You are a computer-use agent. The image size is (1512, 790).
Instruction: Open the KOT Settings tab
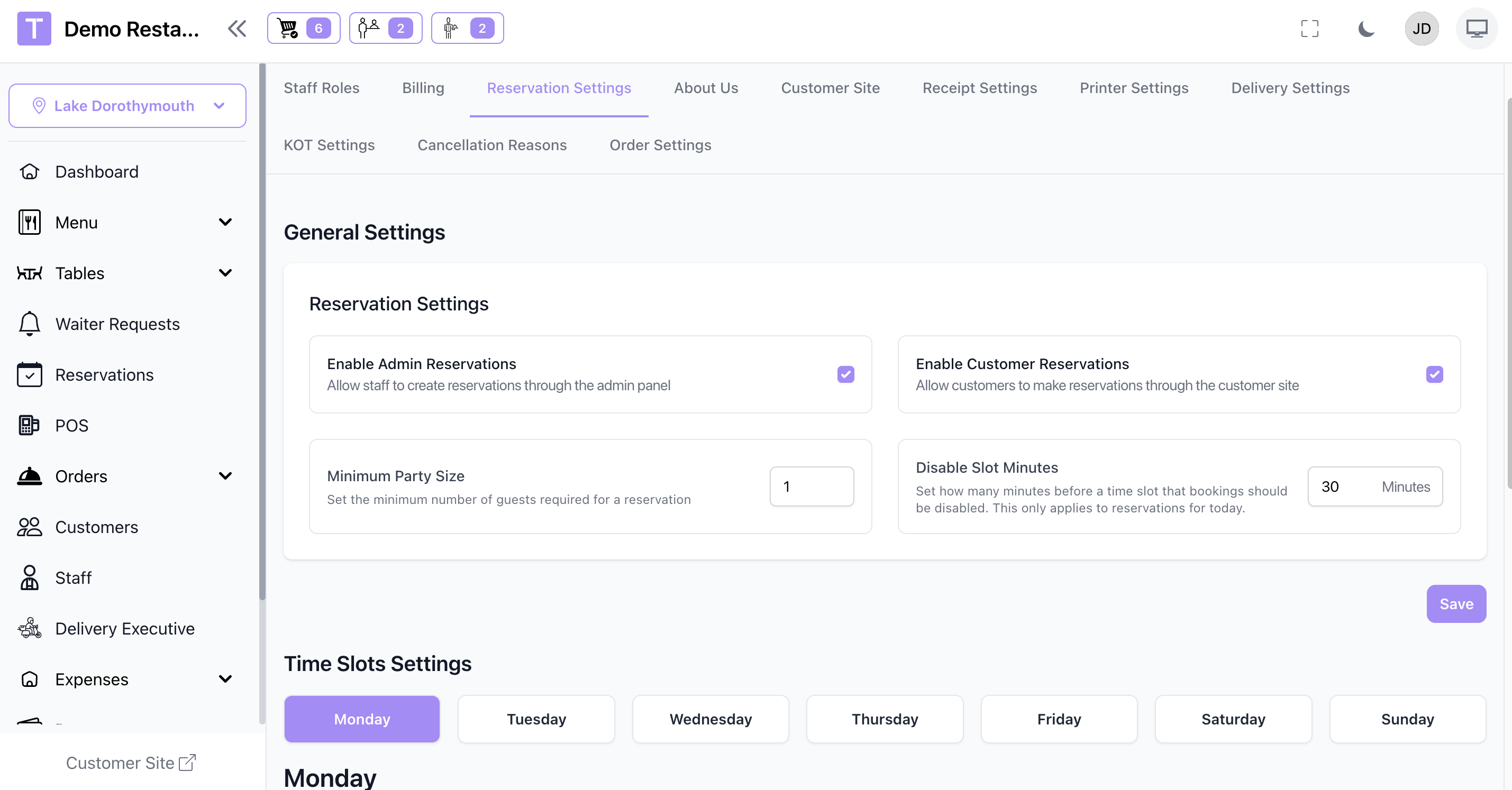click(x=329, y=145)
